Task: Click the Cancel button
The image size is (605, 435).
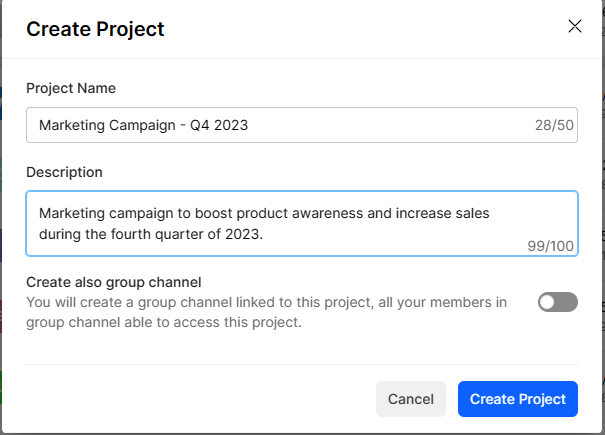Action: point(411,399)
